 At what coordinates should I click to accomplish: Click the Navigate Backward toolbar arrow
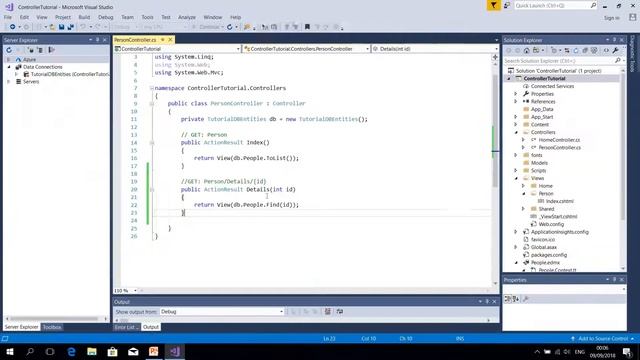[13, 27]
